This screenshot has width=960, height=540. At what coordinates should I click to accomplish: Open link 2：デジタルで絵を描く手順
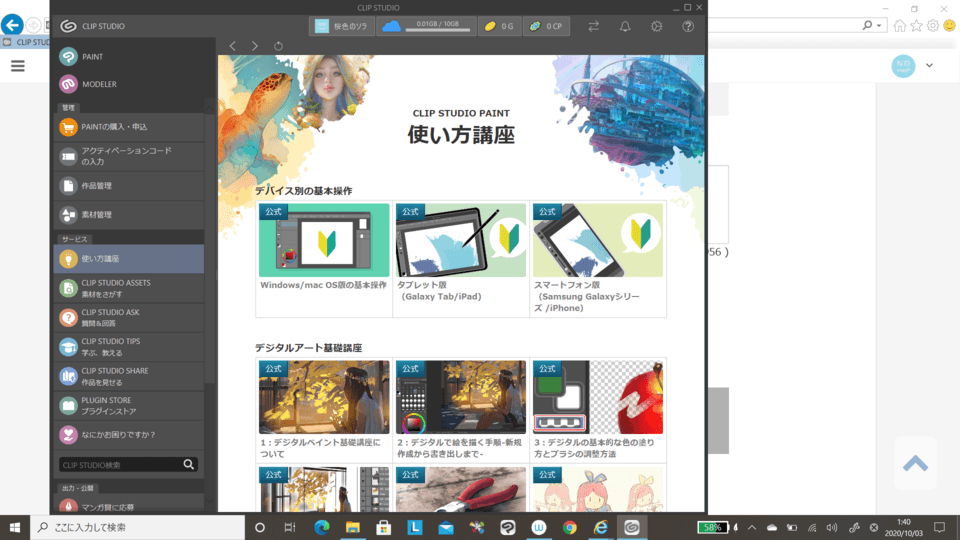pos(459,448)
